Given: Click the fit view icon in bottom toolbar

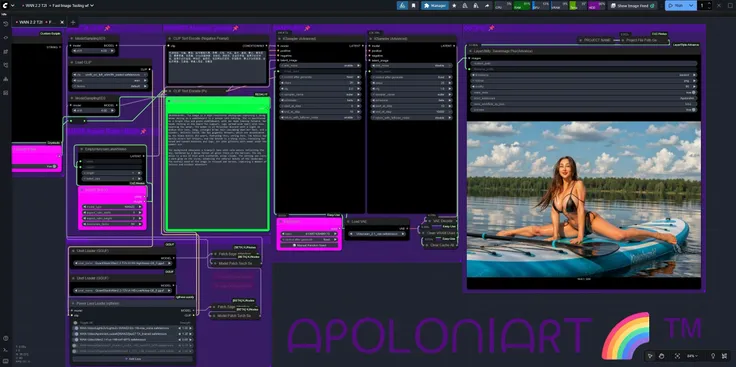Looking at the screenshot, I should point(677,356).
